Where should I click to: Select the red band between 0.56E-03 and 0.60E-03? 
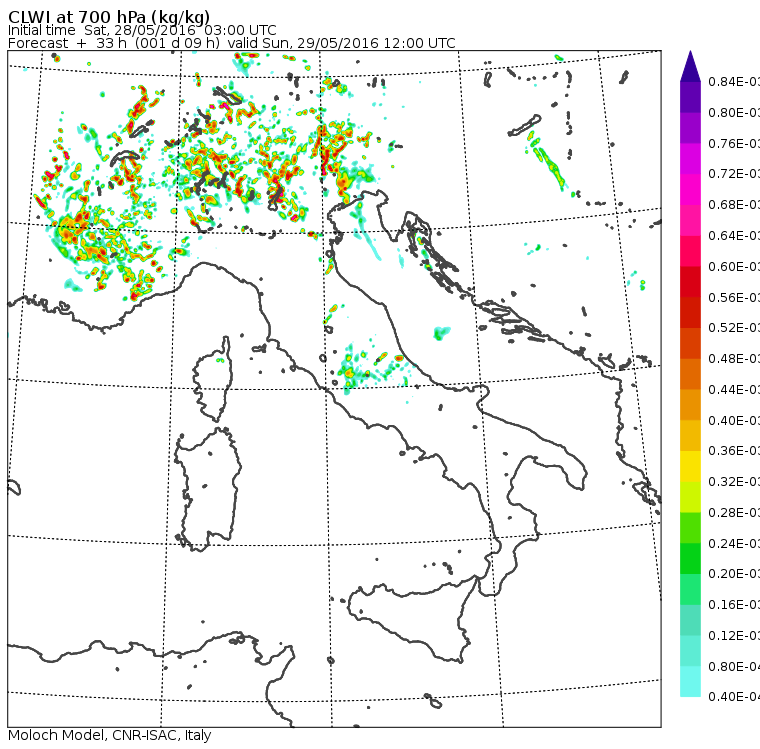click(x=690, y=282)
